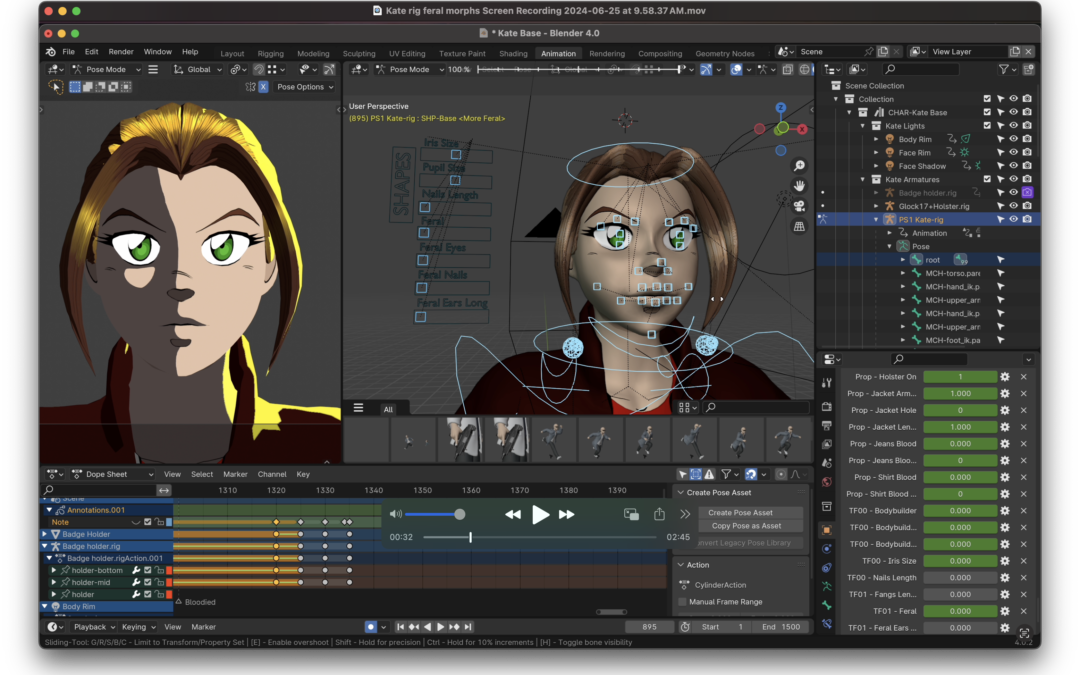Click the QuickTime volume slider
The width and height of the screenshot is (1080, 675).
coord(433,514)
